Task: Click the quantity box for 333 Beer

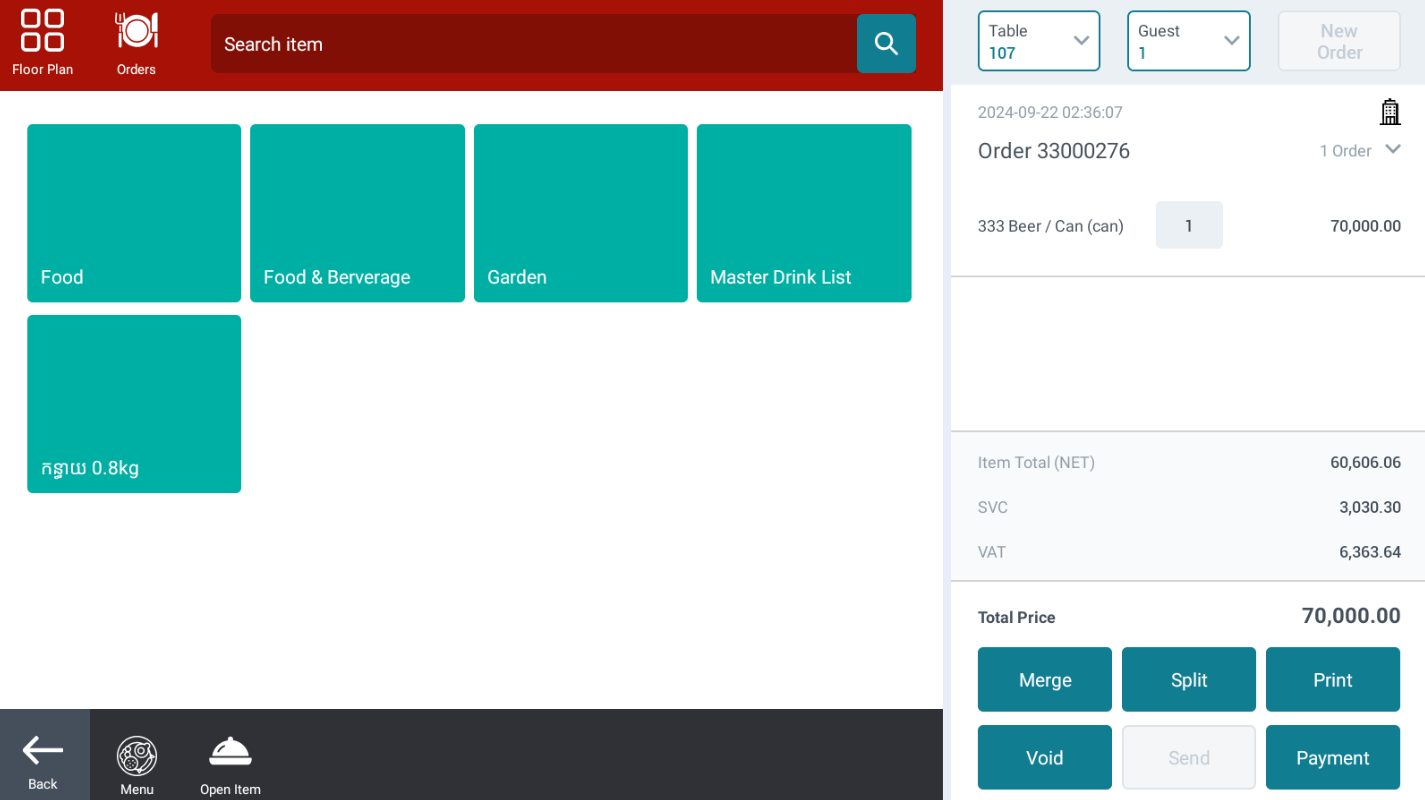Action: click(1188, 226)
